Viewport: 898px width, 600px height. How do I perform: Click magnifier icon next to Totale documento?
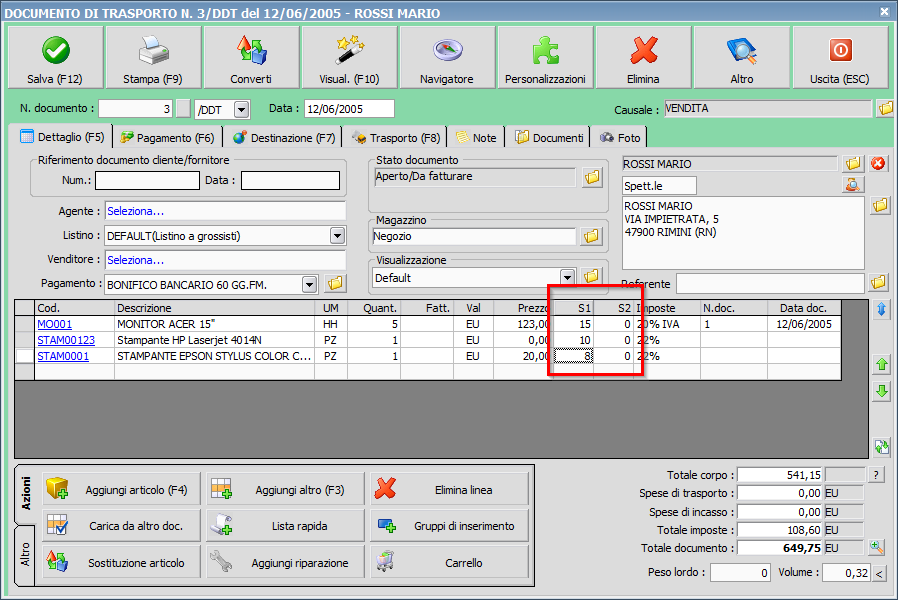pos(877,547)
